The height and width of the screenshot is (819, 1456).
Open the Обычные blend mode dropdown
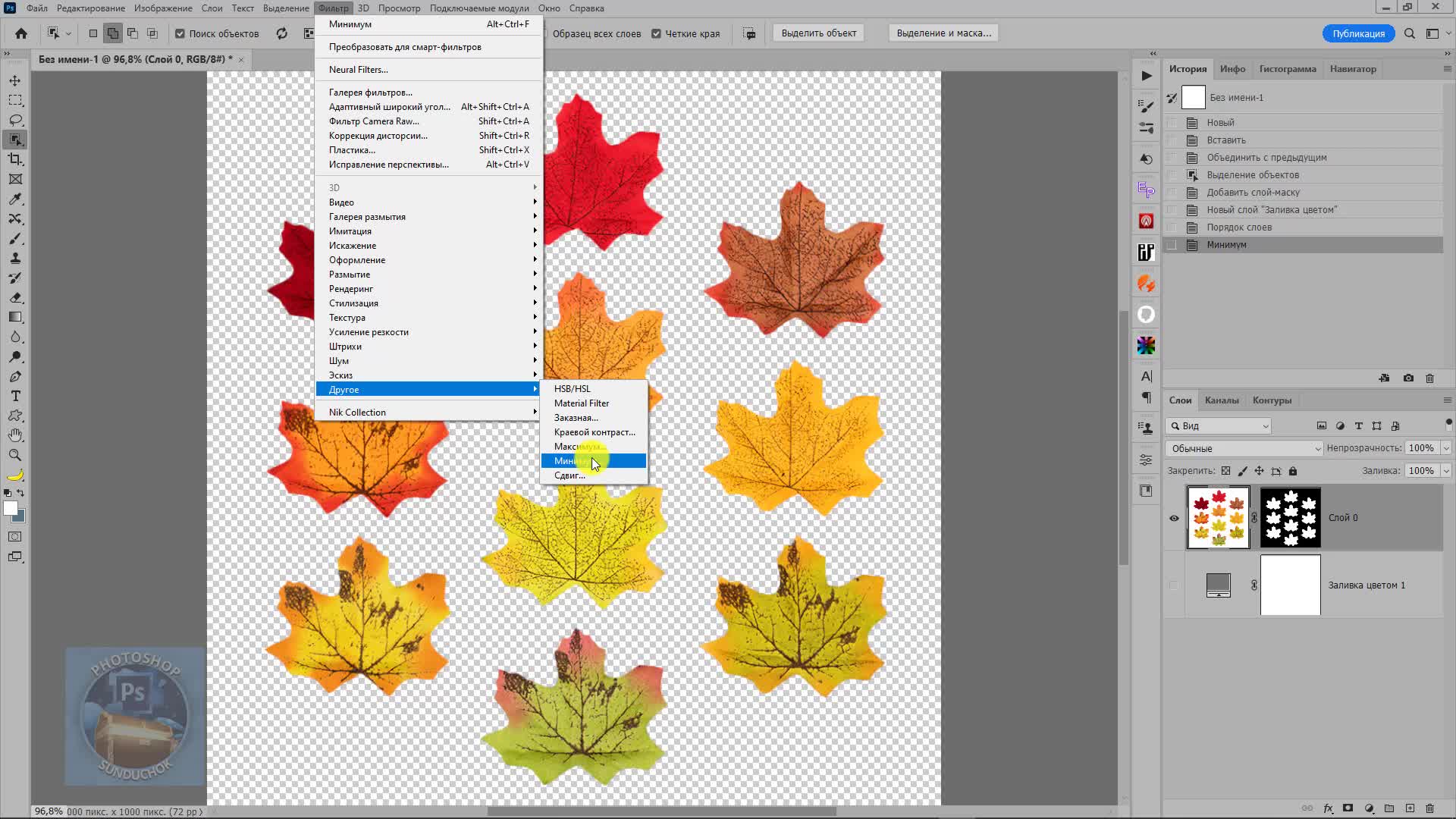point(1244,448)
